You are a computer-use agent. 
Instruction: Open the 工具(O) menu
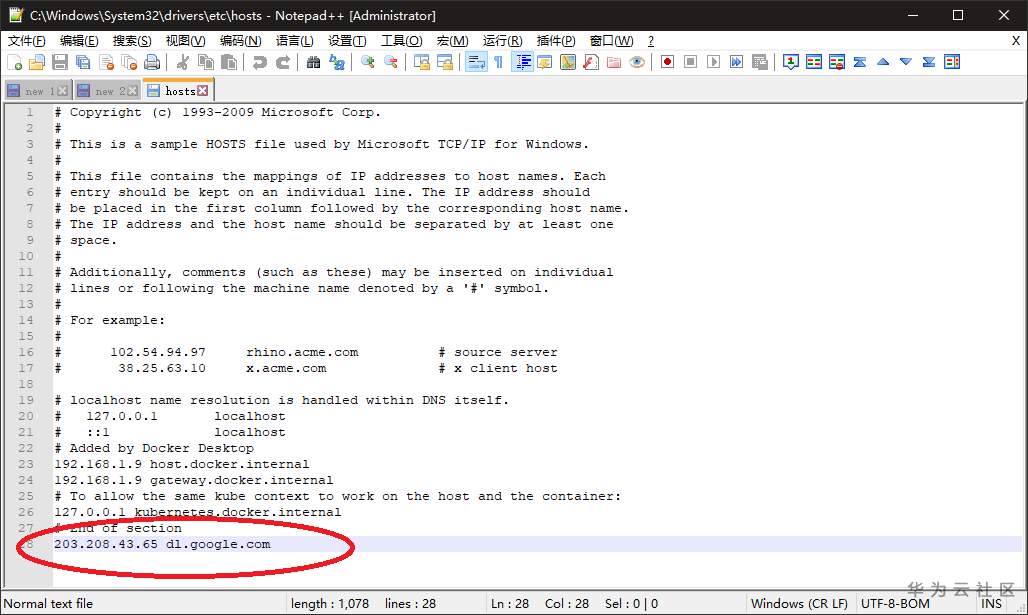(402, 41)
